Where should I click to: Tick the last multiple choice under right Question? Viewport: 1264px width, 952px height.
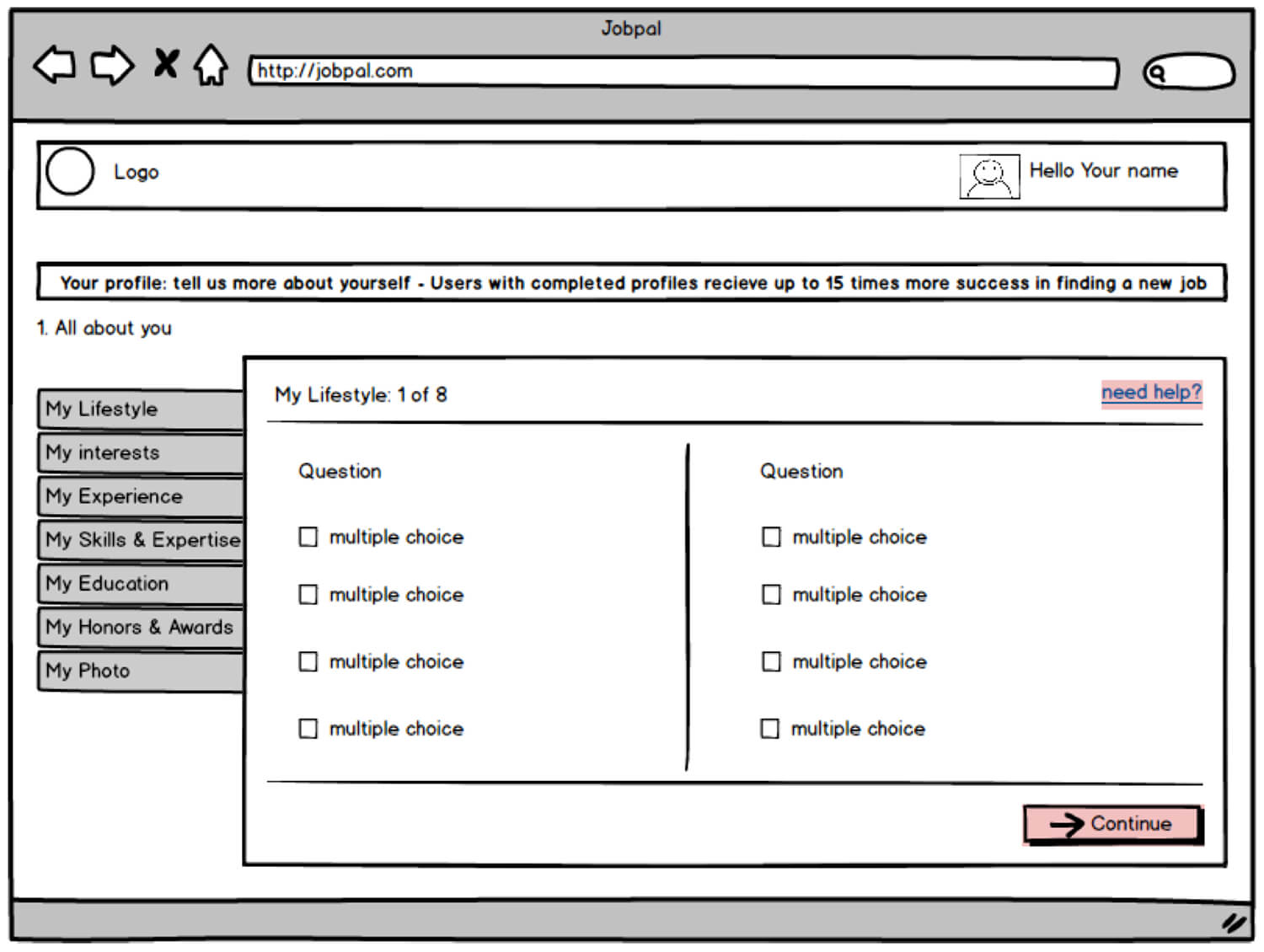[x=770, y=729]
